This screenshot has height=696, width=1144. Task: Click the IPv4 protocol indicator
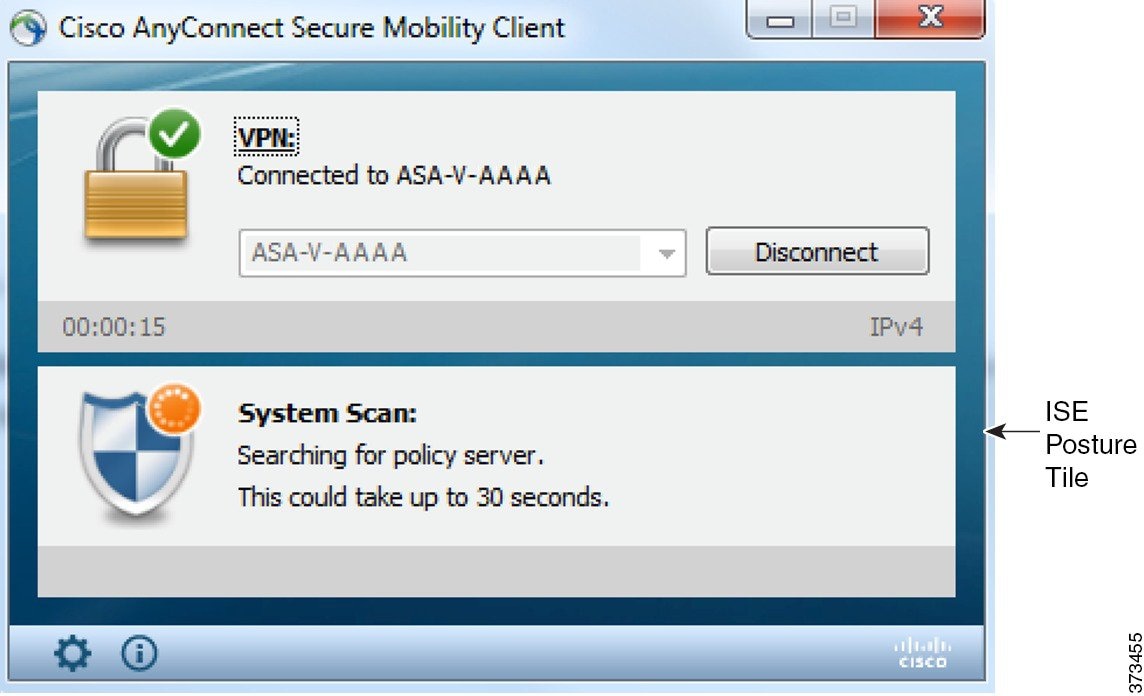tap(896, 327)
